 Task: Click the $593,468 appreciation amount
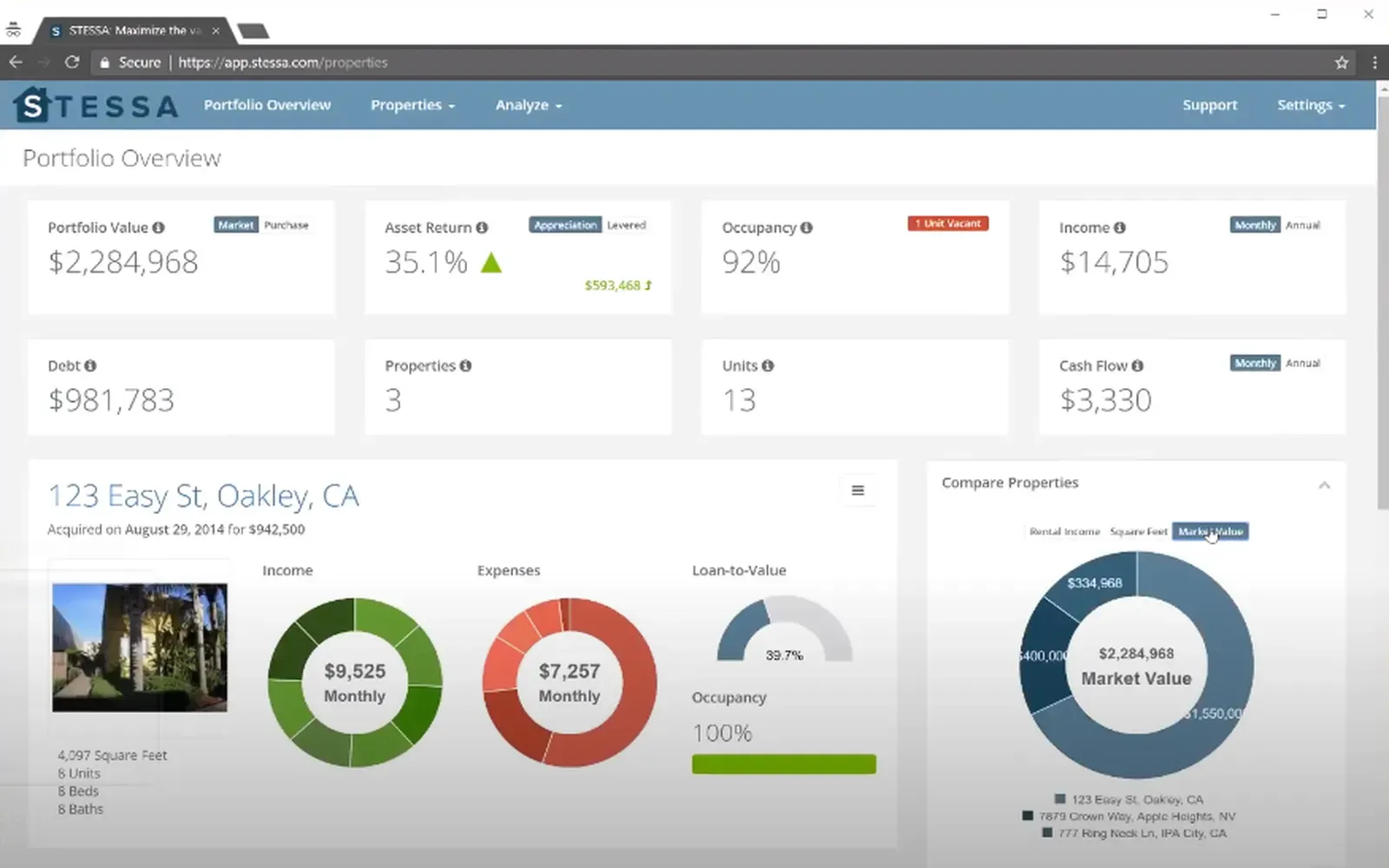(617, 285)
